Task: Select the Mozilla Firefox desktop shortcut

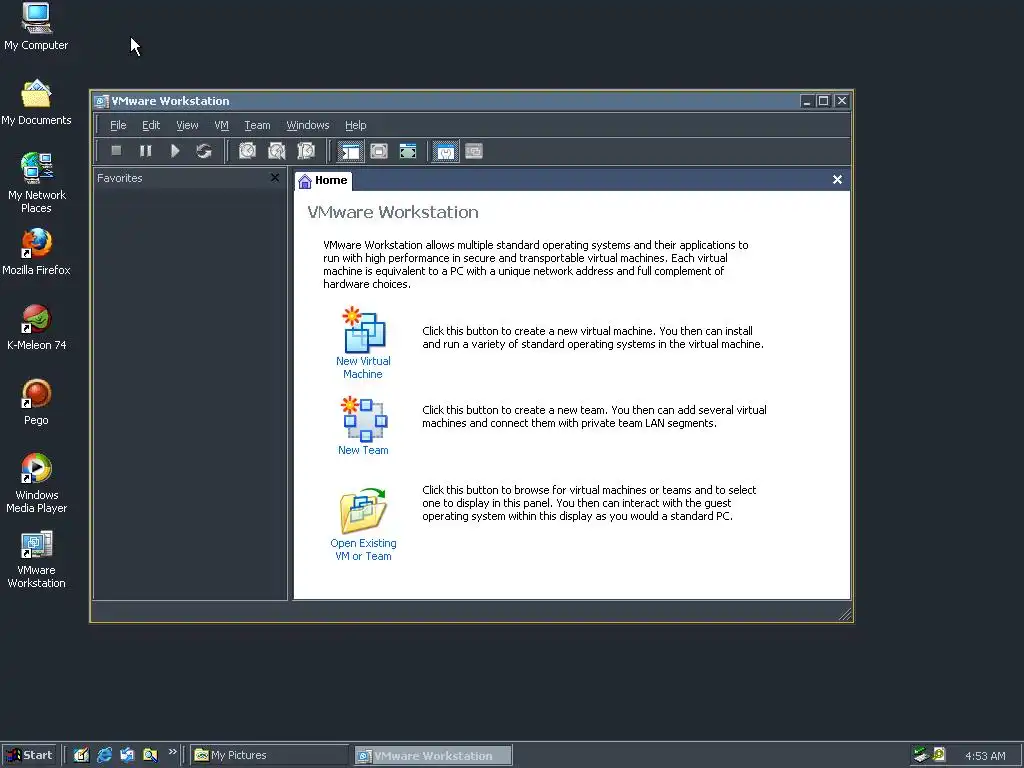Action: pos(36,252)
